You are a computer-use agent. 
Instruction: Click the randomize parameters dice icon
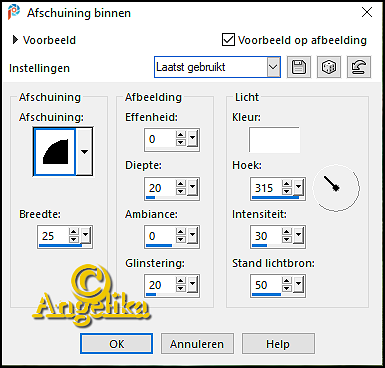click(x=329, y=67)
